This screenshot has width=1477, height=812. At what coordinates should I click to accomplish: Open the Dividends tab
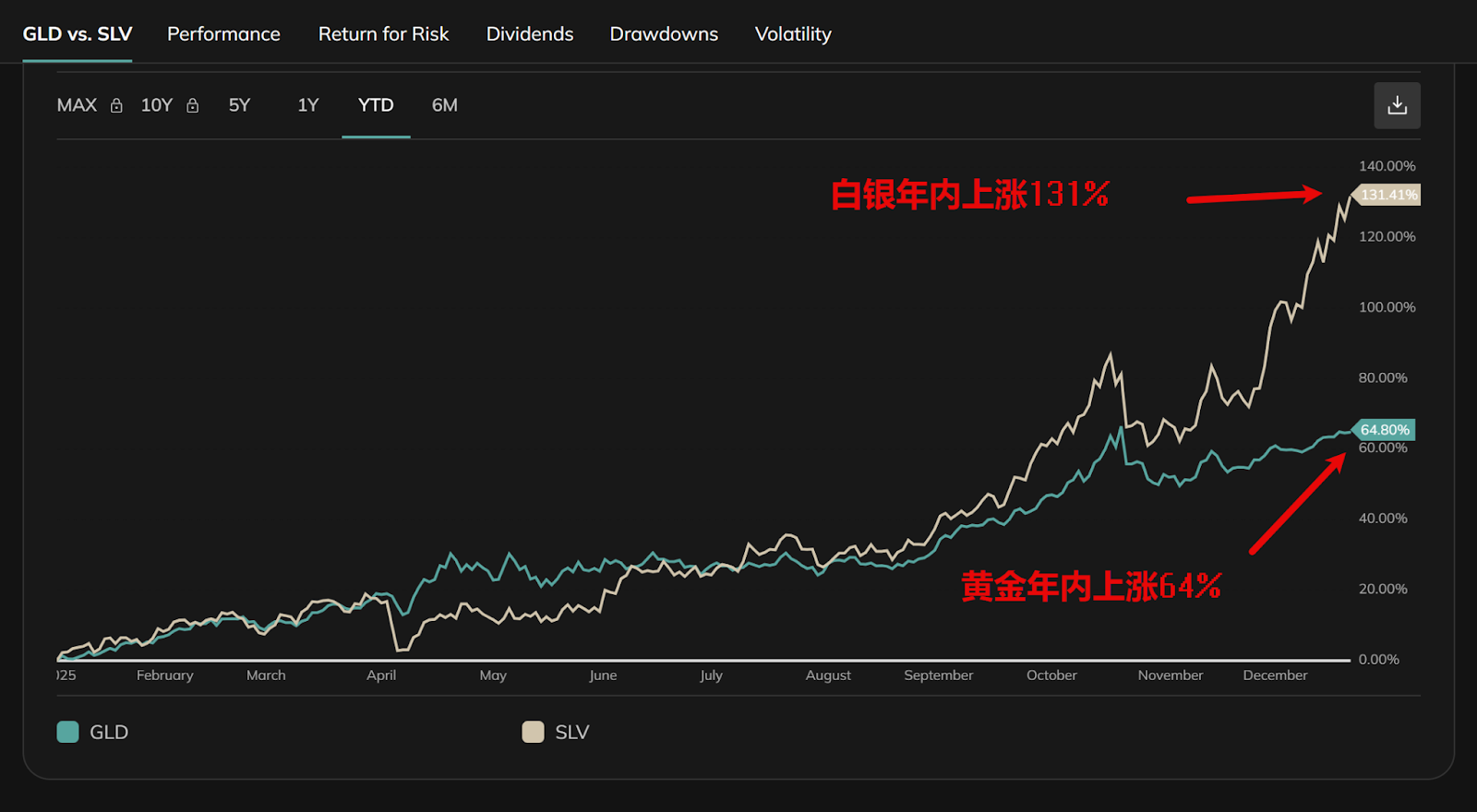point(530,34)
